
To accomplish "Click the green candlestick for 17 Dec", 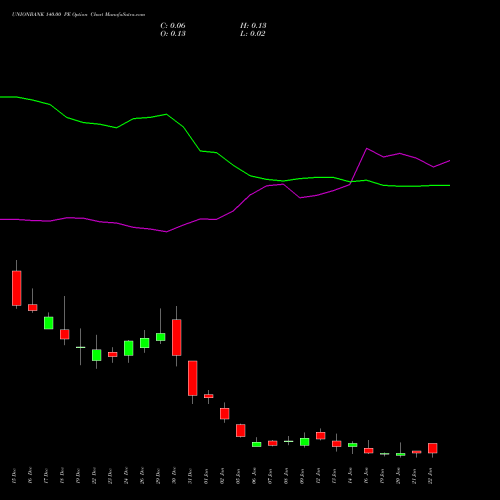I will [x=49, y=323].
